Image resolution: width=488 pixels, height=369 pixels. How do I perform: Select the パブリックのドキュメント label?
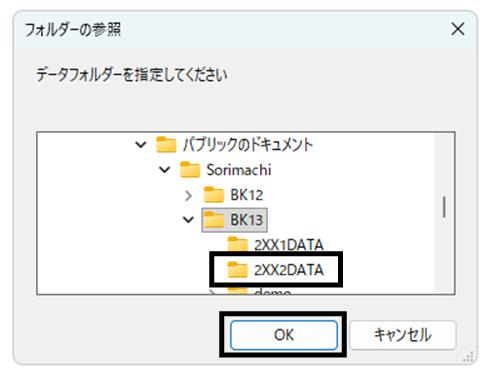point(248,145)
